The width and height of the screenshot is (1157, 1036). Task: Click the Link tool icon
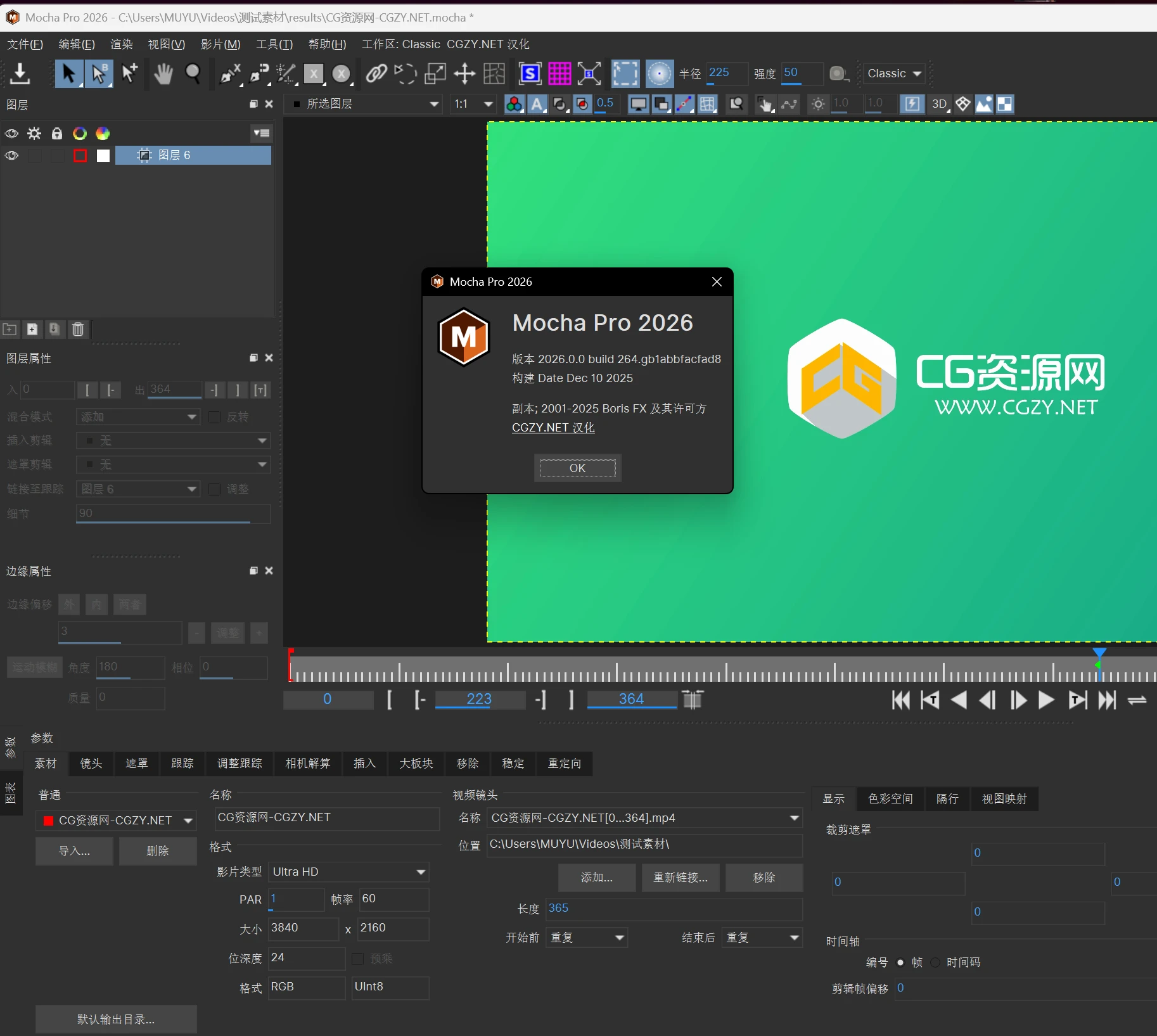click(375, 74)
